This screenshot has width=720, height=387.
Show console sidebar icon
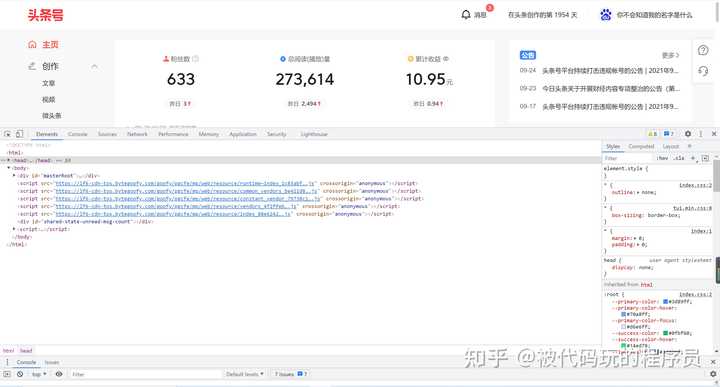pyautogui.click(x=7, y=374)
